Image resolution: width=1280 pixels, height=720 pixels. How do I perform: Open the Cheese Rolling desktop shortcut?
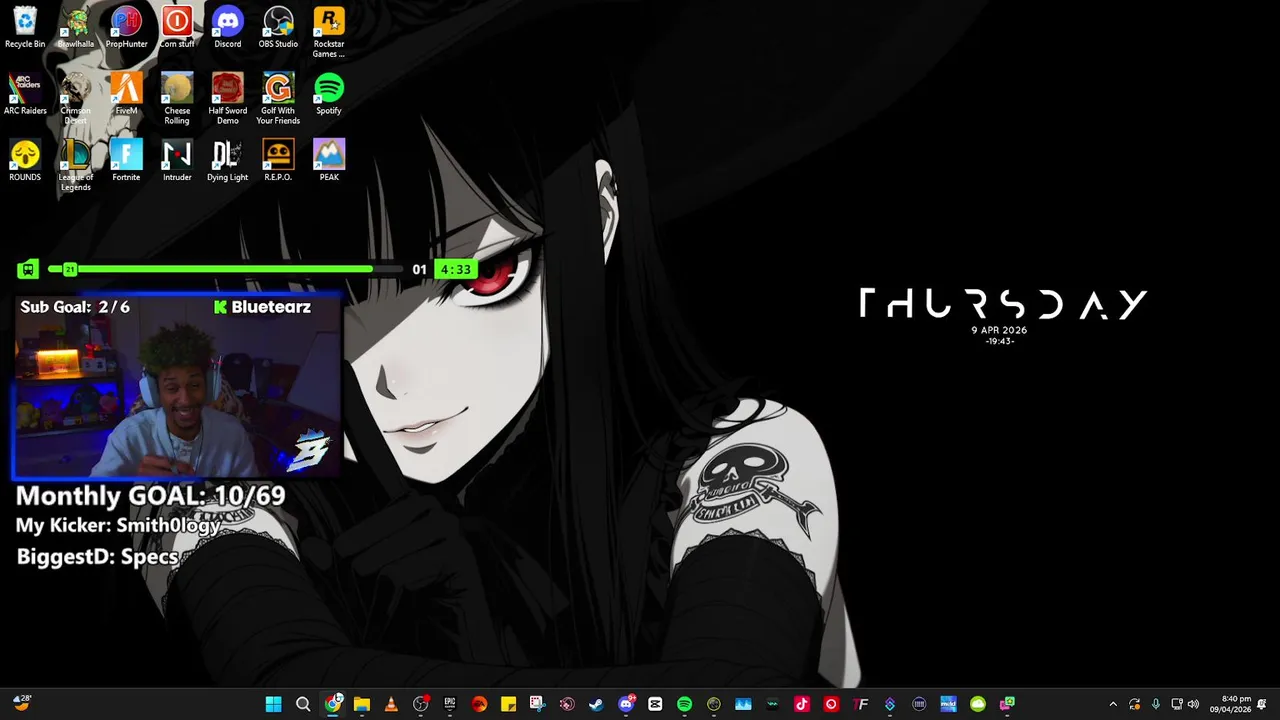click(177, 99)
